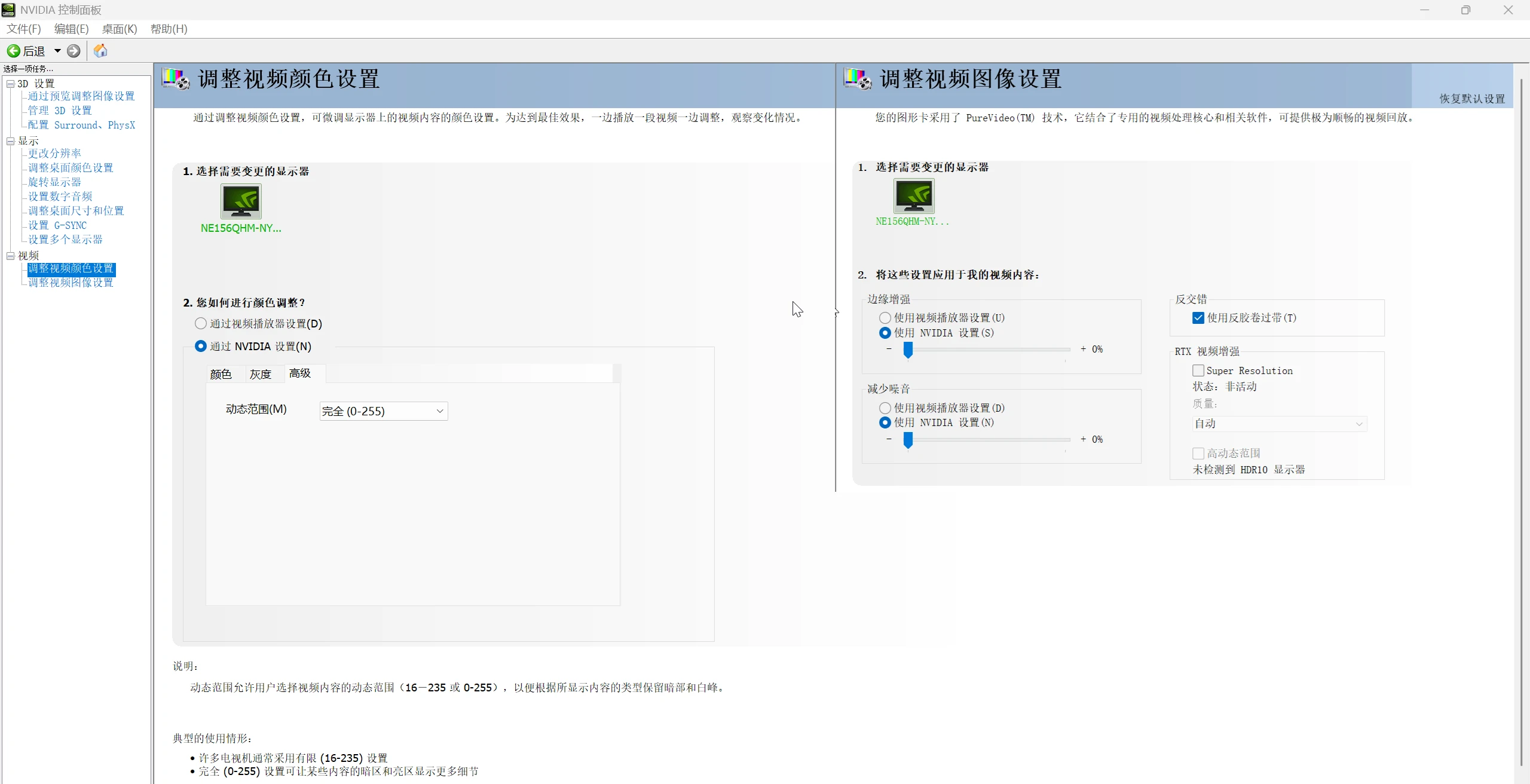Select the monitor icon under 调整视频图像设置
Viewport: 1530px width, 784px height.
tap(914, 197)
